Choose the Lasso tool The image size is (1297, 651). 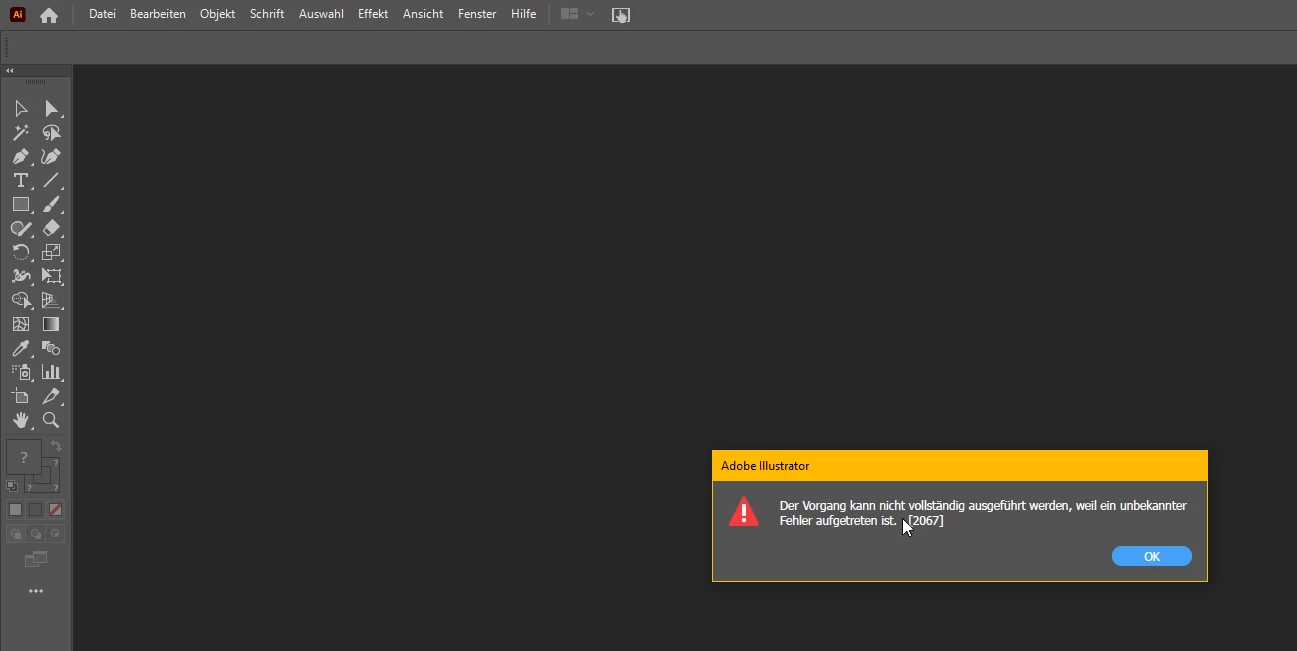pos(51,132)
